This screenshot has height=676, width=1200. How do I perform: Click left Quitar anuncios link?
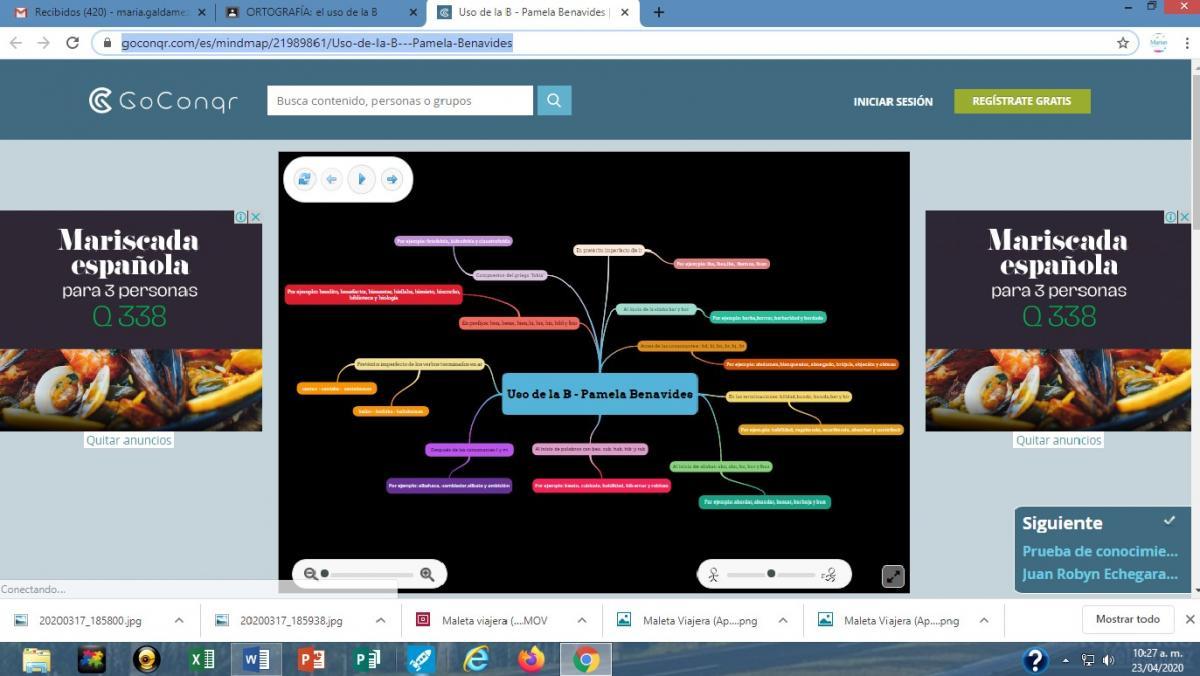(129, 440)
